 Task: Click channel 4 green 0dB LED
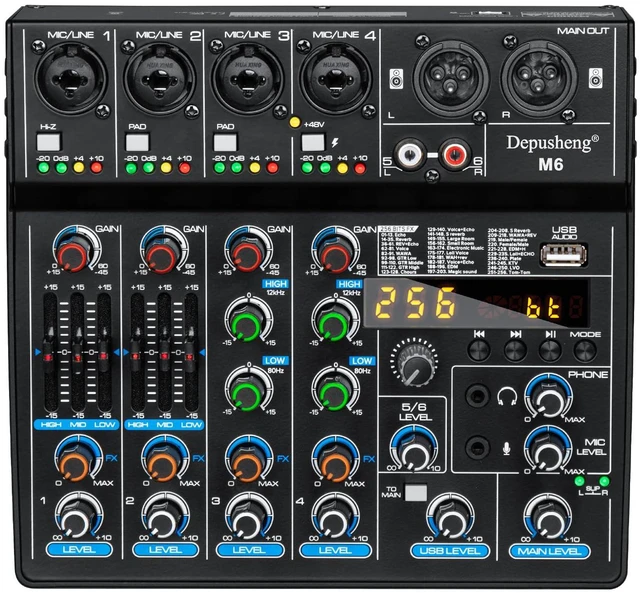325,168
